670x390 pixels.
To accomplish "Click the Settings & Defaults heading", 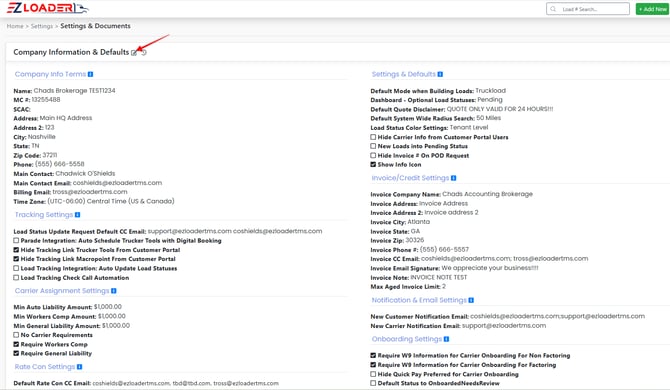I will [404, 74].
